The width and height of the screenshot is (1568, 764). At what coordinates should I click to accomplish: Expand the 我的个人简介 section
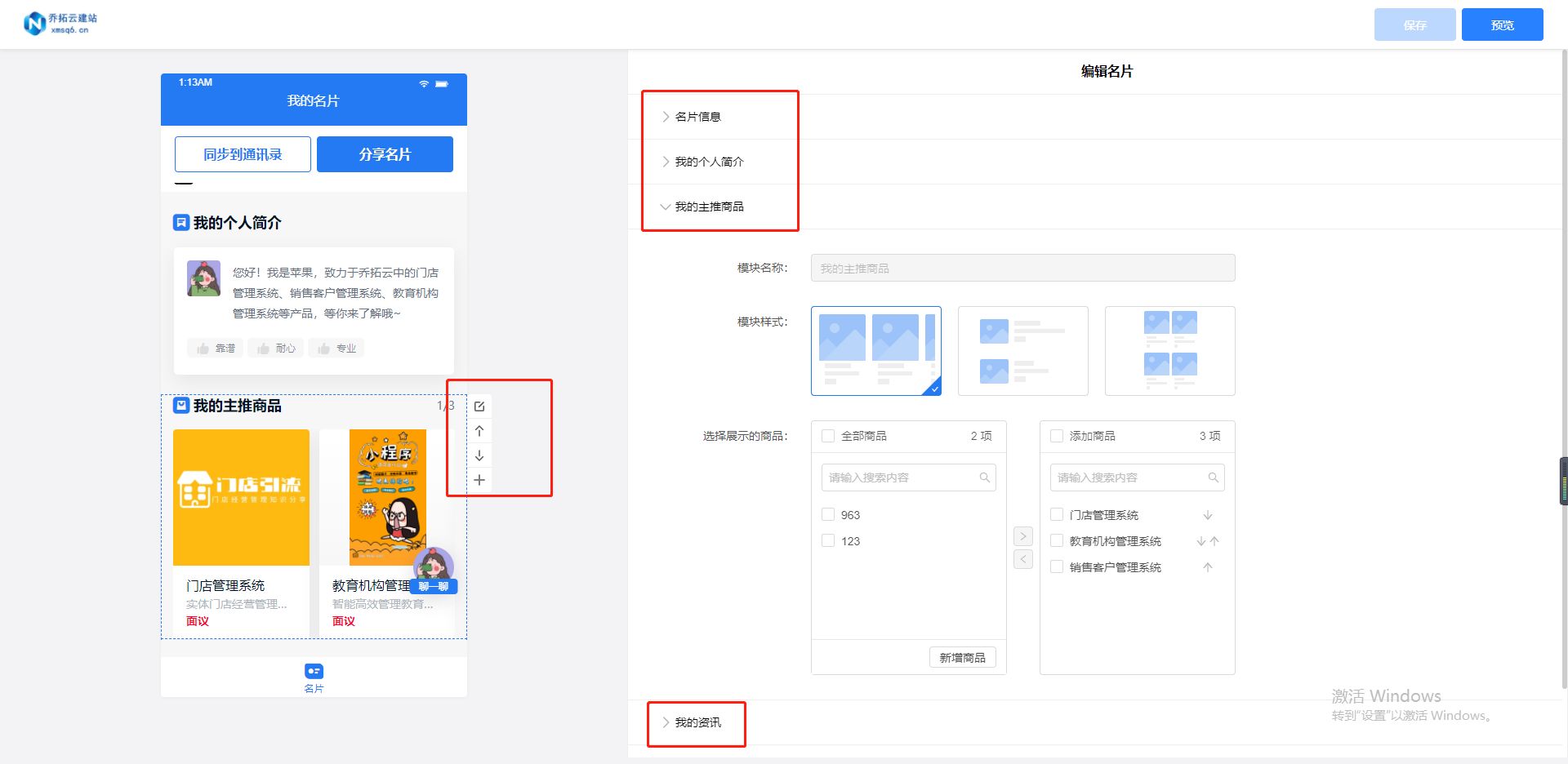click(1097, 162)
